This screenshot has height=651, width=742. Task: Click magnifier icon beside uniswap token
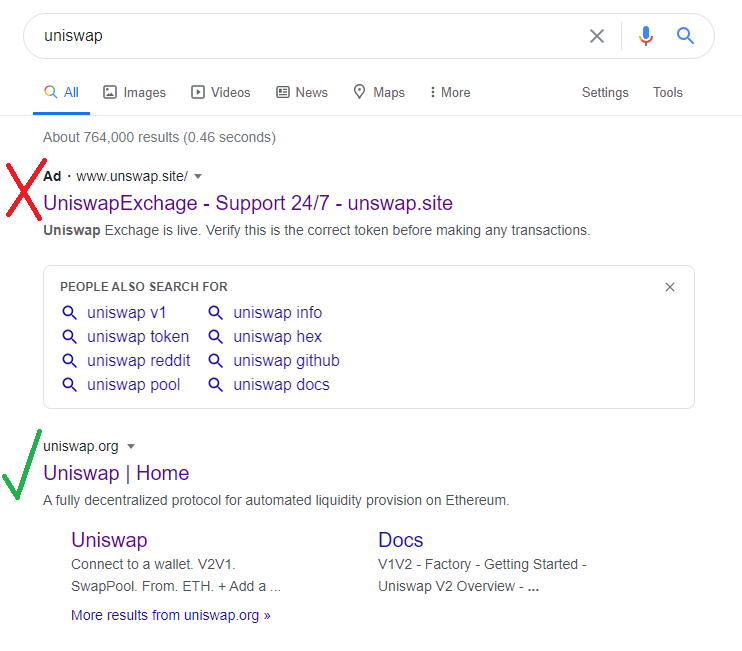(70, 337)
